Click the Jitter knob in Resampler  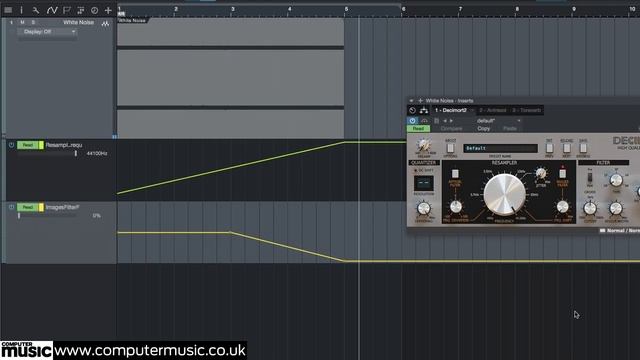541,174
